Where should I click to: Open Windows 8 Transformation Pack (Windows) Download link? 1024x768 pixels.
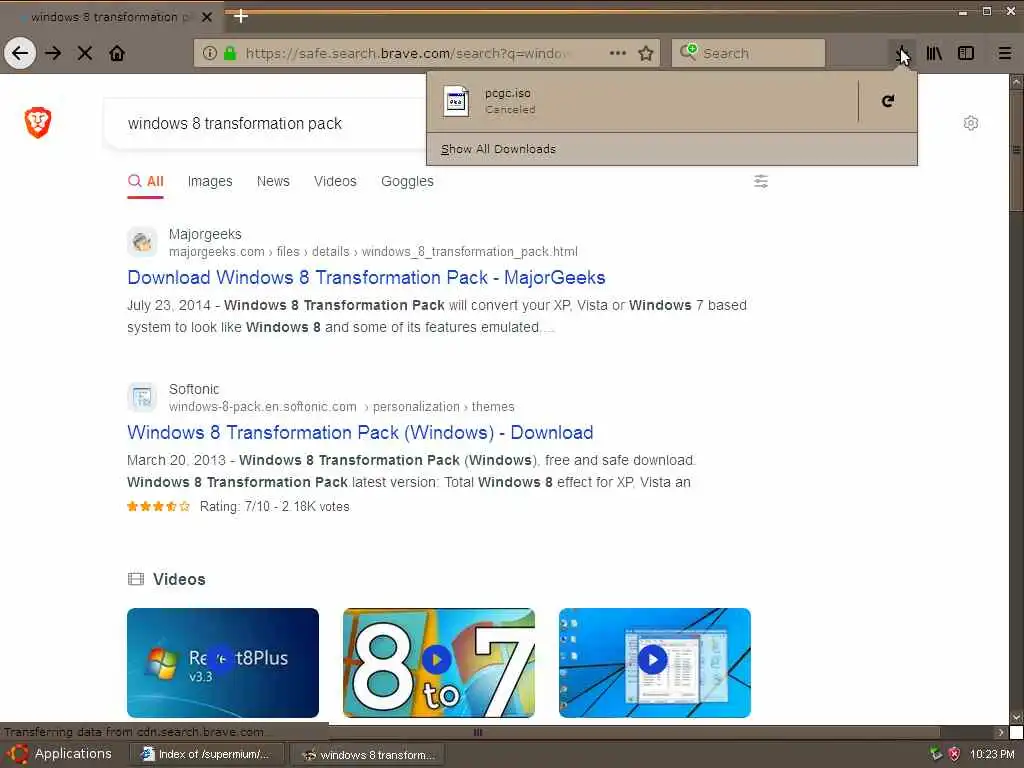pos(360,432)
